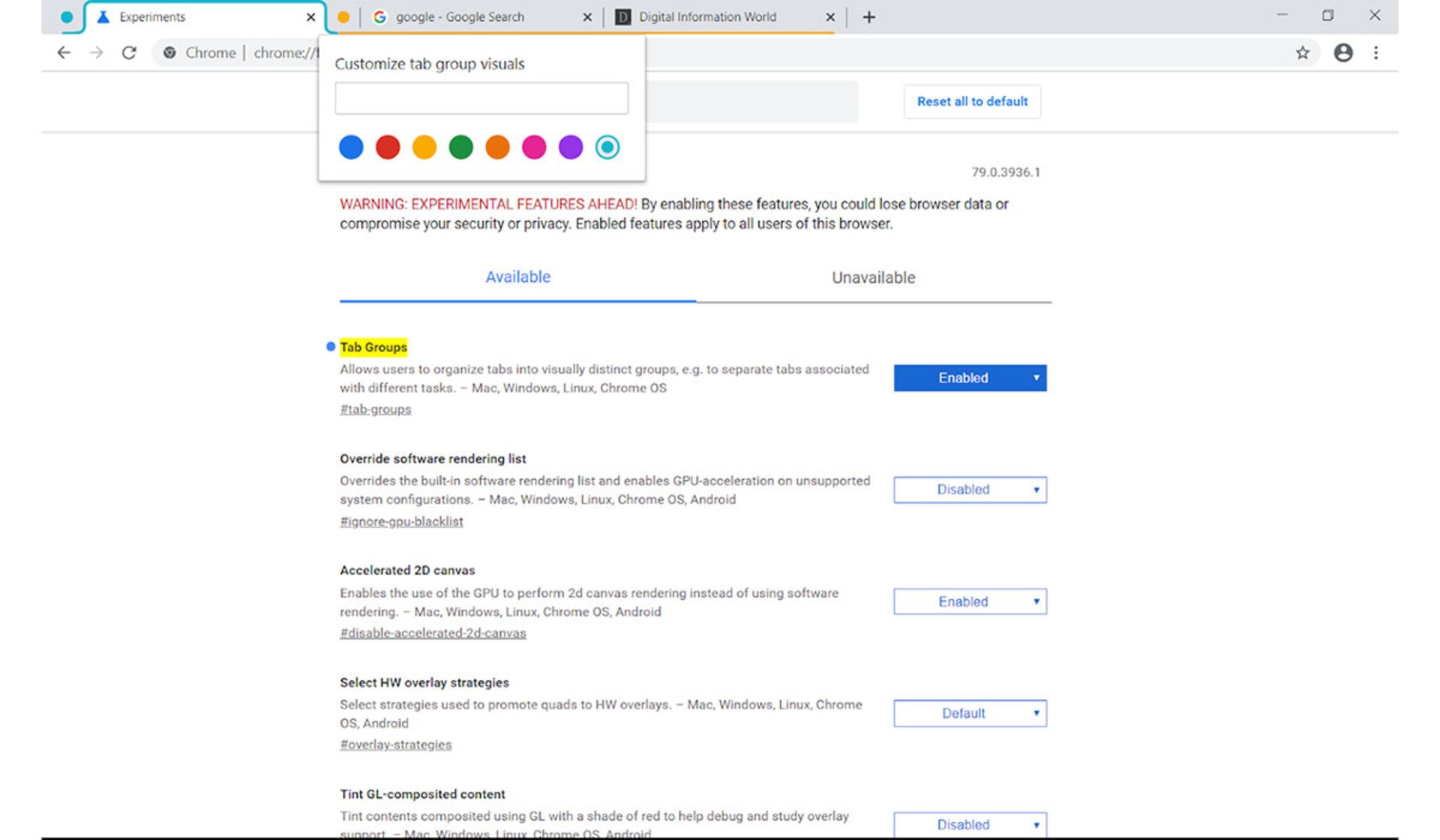Image resolution: width=1440 pixels, height=840 pixels.
Task: Close the google - Google Search tab
Action: (587, 16)
